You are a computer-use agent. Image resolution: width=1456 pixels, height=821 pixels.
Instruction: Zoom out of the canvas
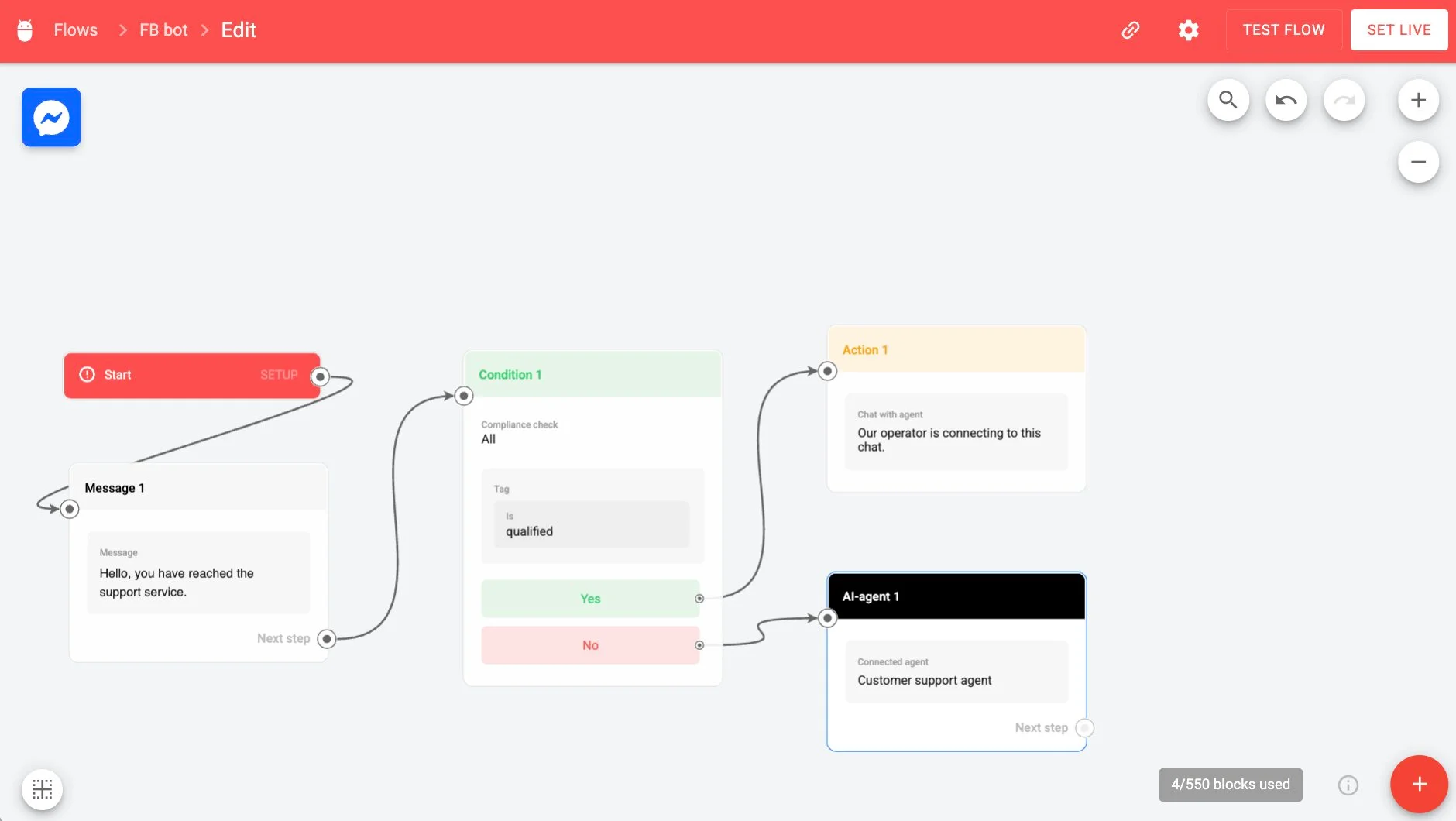click(x=1419, y=162)
